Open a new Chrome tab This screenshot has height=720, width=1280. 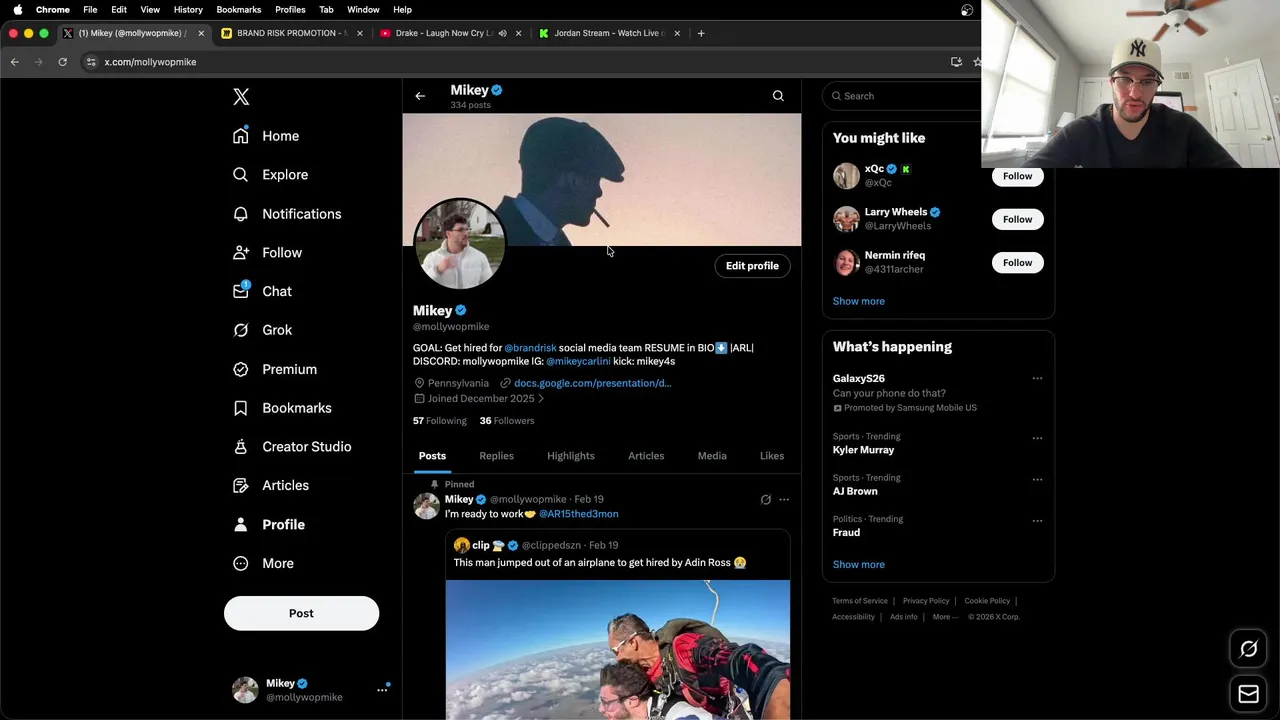click(x=701, y=33)
